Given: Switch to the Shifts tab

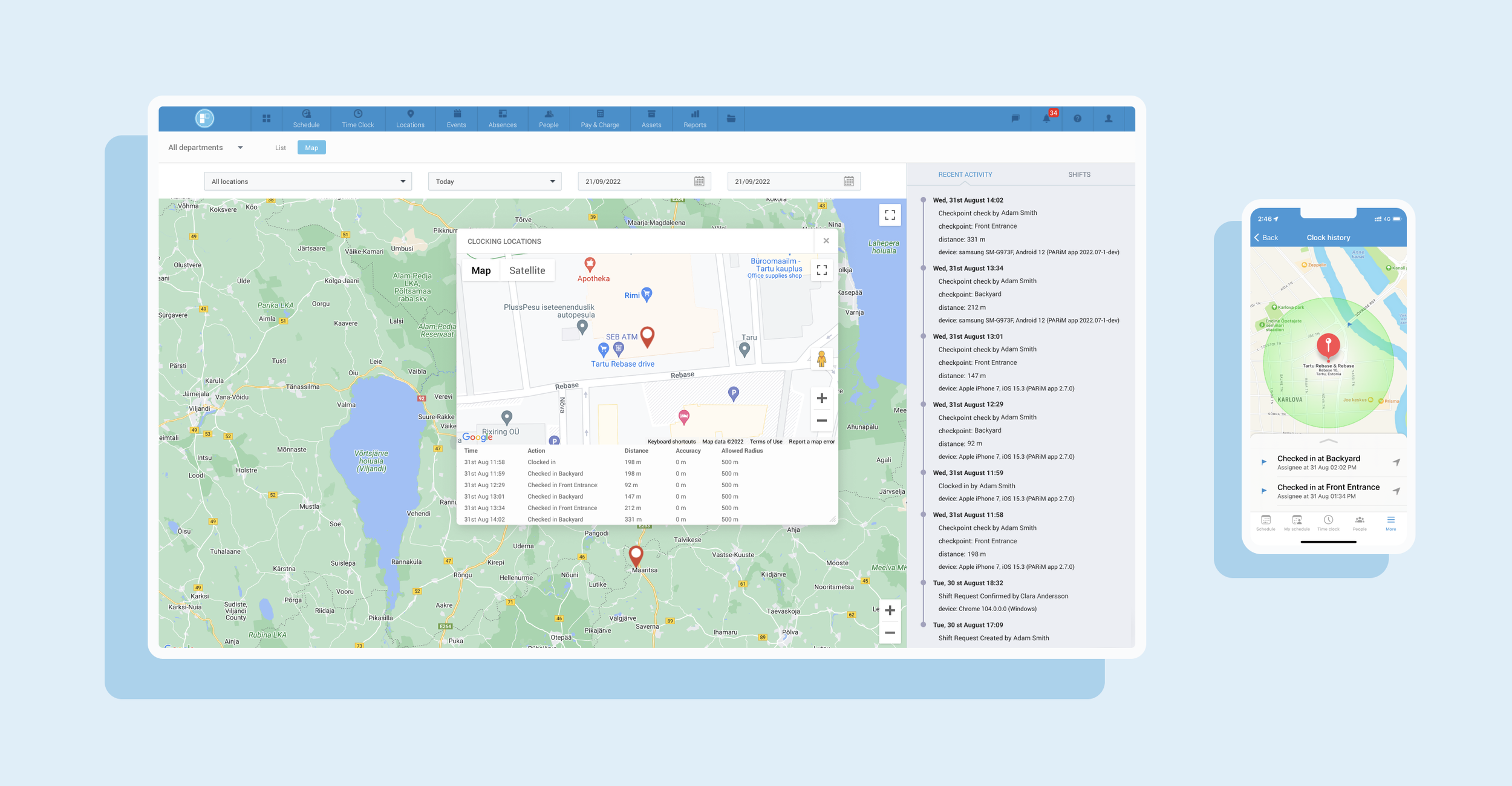Looking at the screenshot, I should (x=1078, y=174).
